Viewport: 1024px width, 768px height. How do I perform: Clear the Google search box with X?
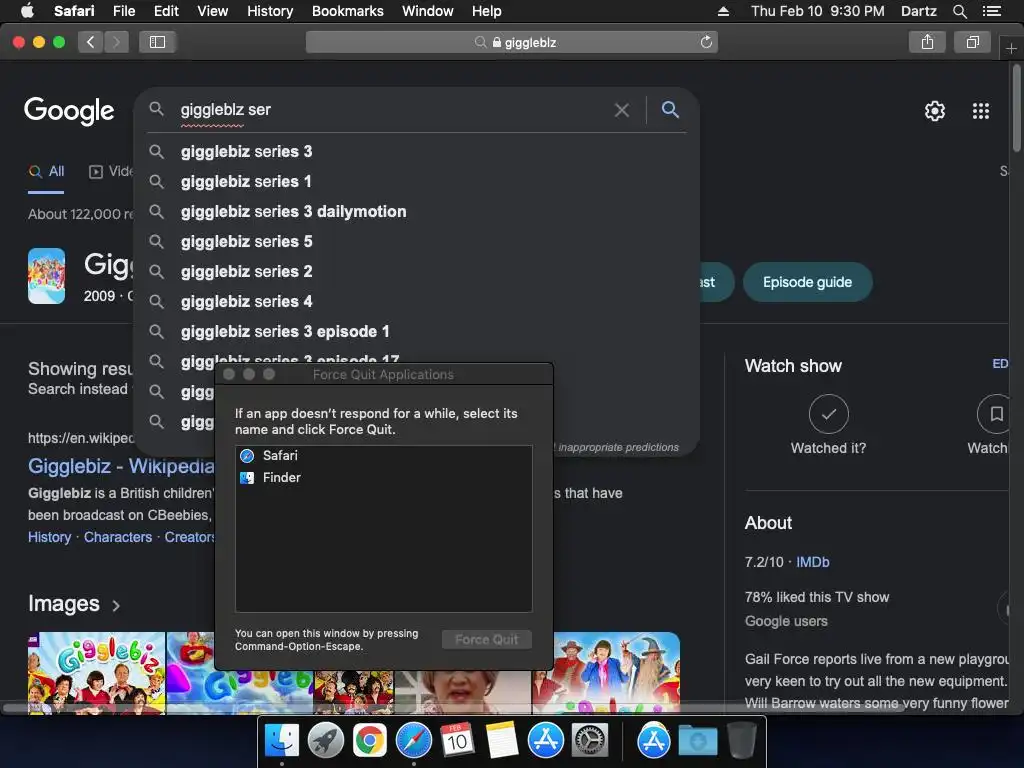(x=622, y=110)
